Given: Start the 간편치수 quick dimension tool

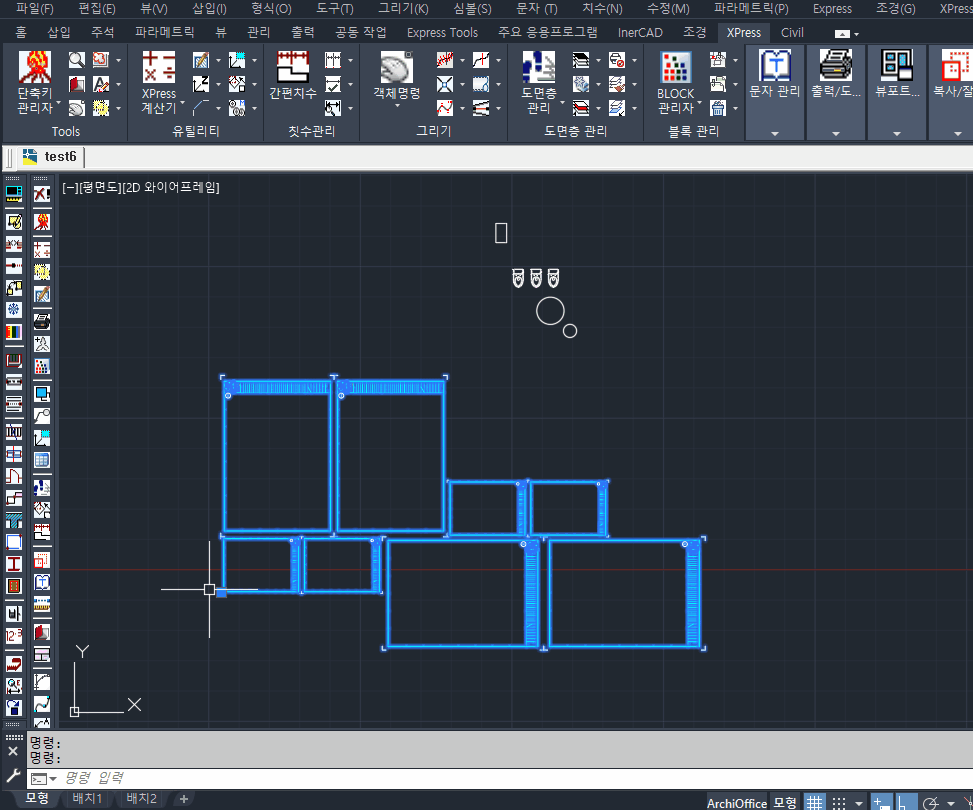Looking at the screenshot, I should click(292, 74).
